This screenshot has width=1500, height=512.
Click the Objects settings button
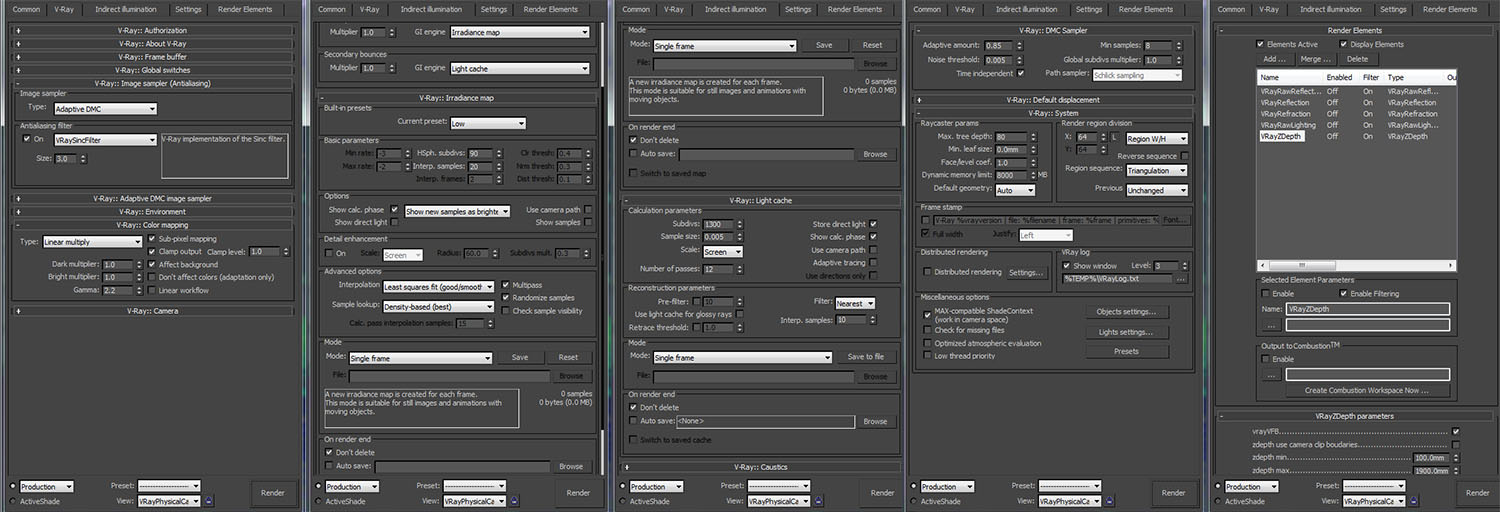(x=1126, y=312)
